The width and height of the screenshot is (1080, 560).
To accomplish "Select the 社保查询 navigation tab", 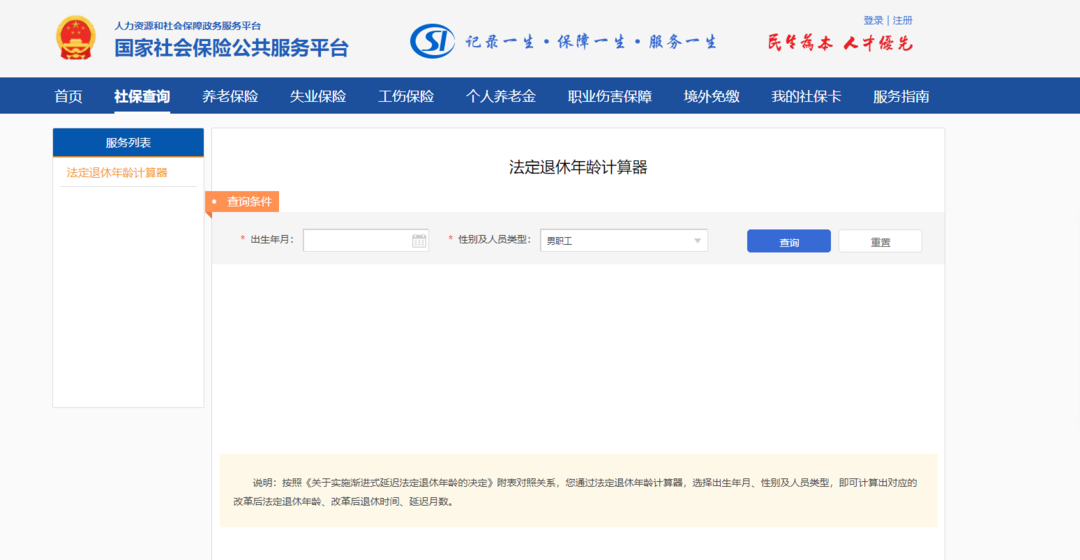I will click(142, 96).
